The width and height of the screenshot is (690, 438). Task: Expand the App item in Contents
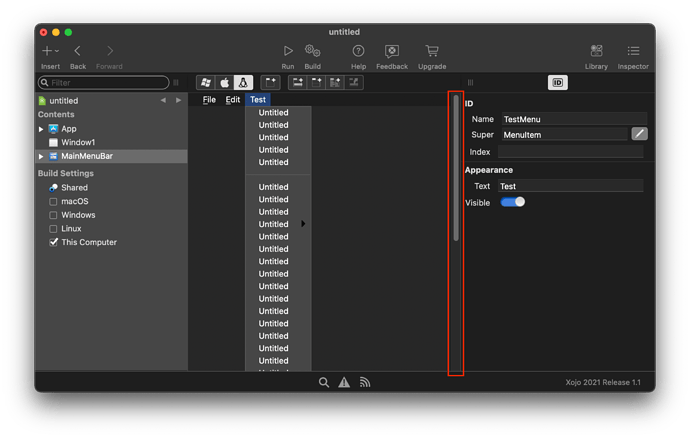point(41,129)
